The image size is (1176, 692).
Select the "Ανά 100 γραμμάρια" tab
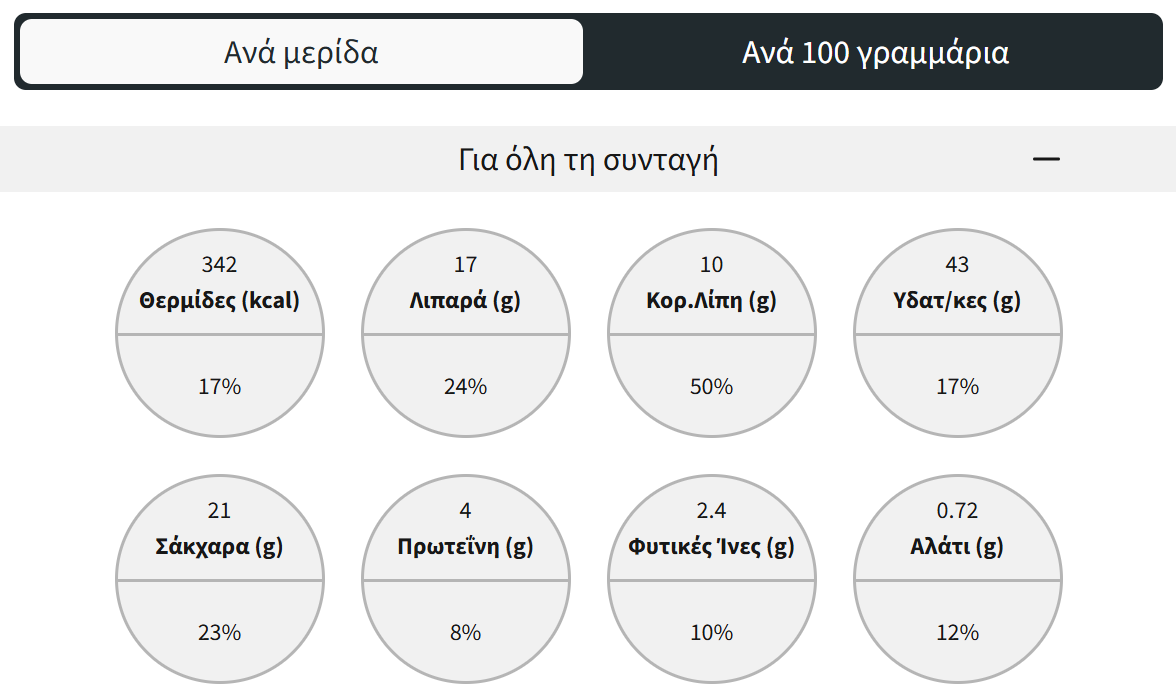pyautogui.click(x=875, y=52)
